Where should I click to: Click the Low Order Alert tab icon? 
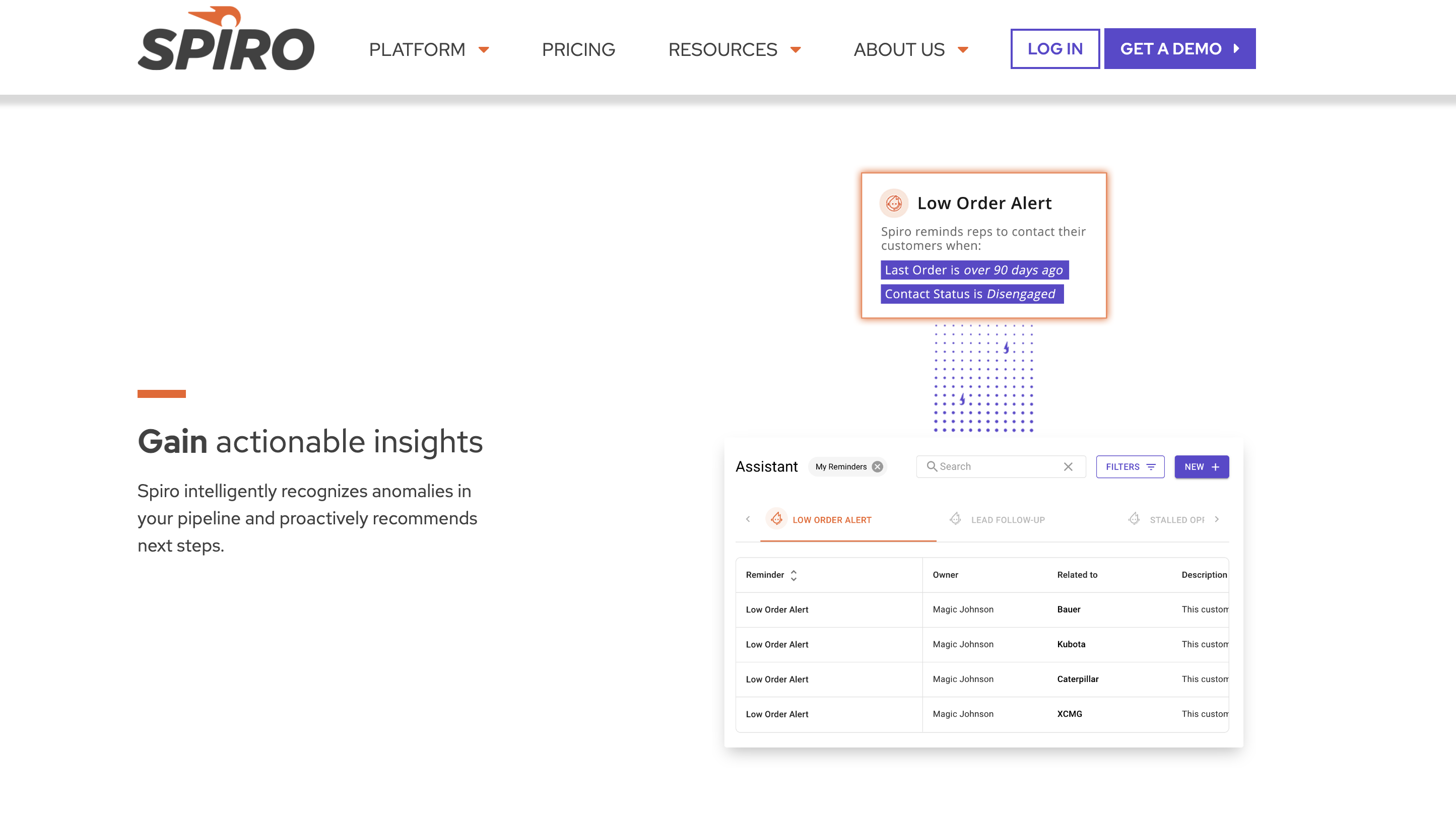[x=776, y=519]
